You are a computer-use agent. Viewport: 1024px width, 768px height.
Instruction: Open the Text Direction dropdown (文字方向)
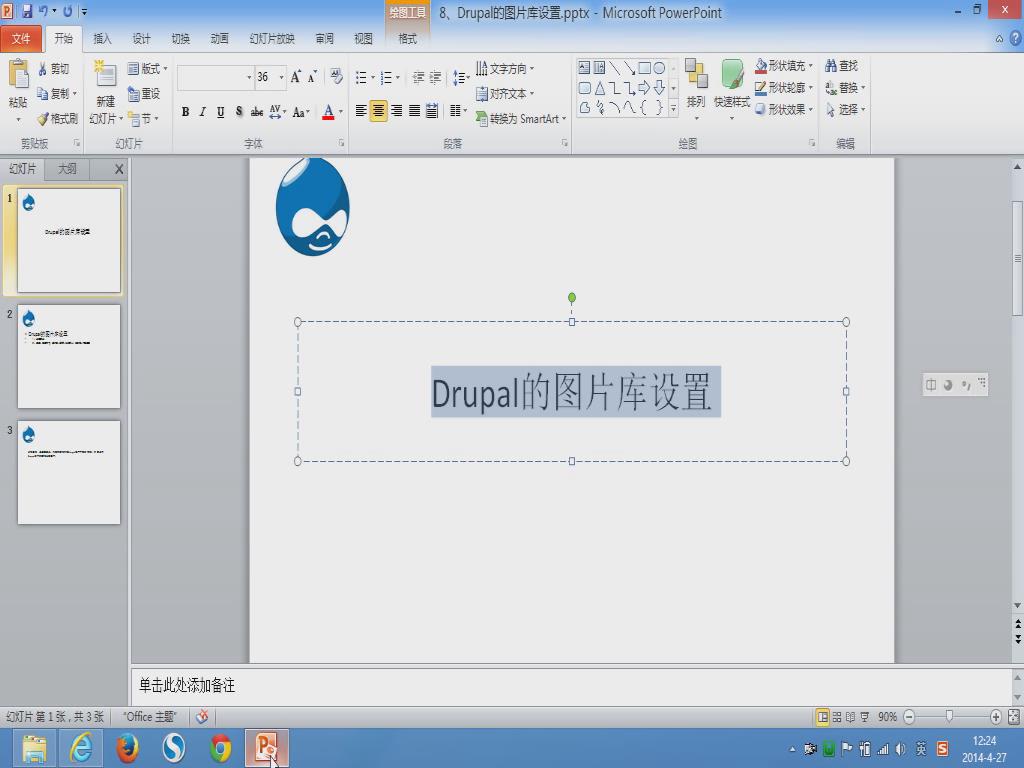coord(505,69)
